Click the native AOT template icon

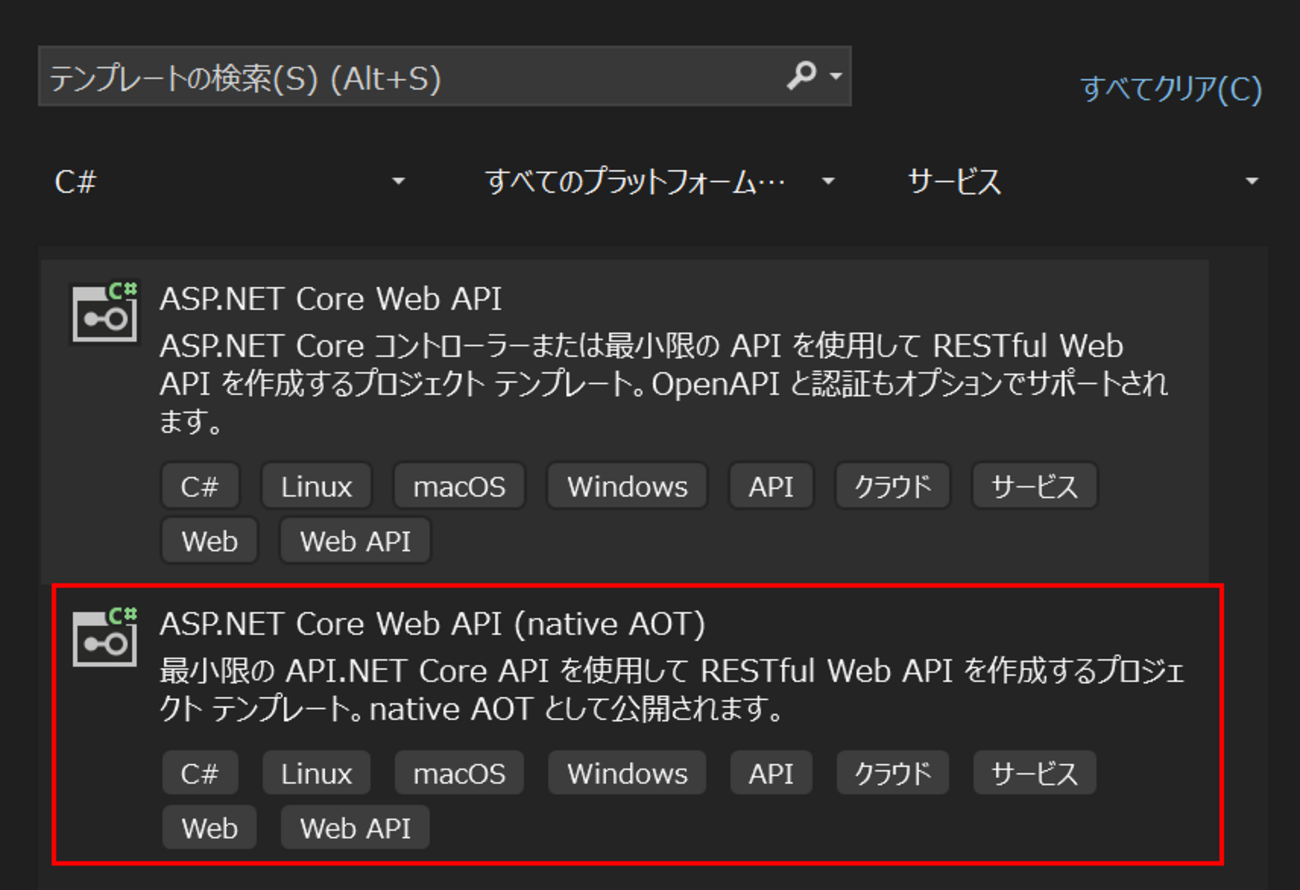coord(104,637)
